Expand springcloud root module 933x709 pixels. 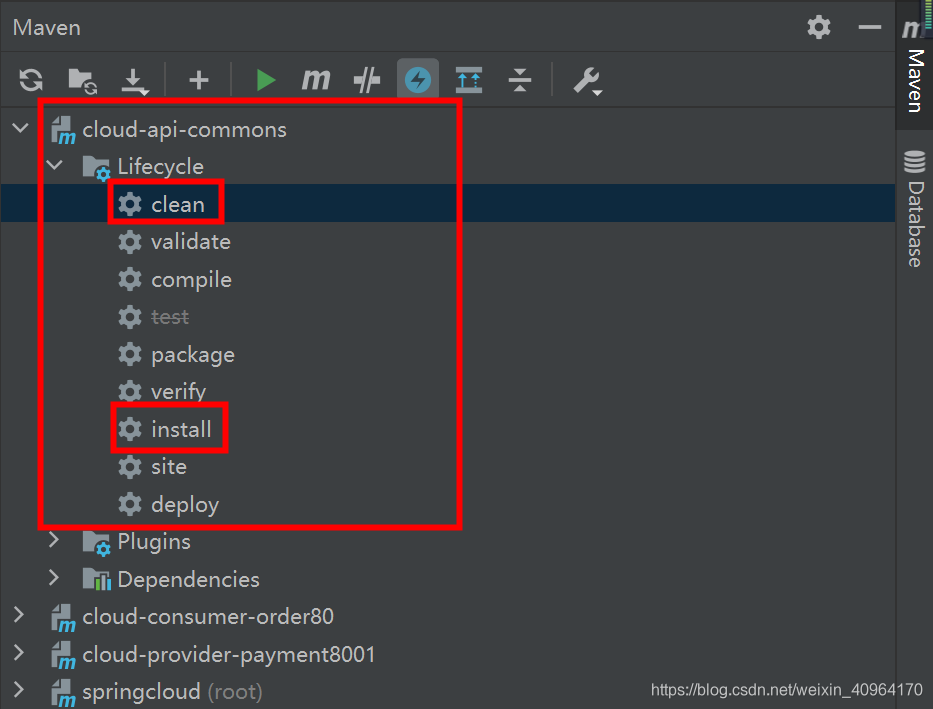[20, 690]
